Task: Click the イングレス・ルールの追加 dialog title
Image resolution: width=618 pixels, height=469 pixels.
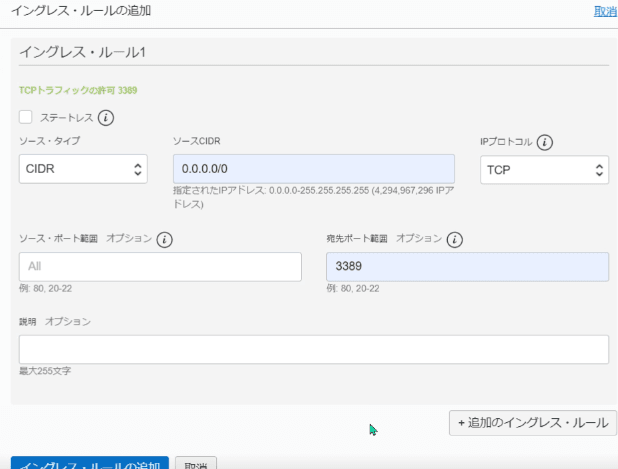Action: 80,10
